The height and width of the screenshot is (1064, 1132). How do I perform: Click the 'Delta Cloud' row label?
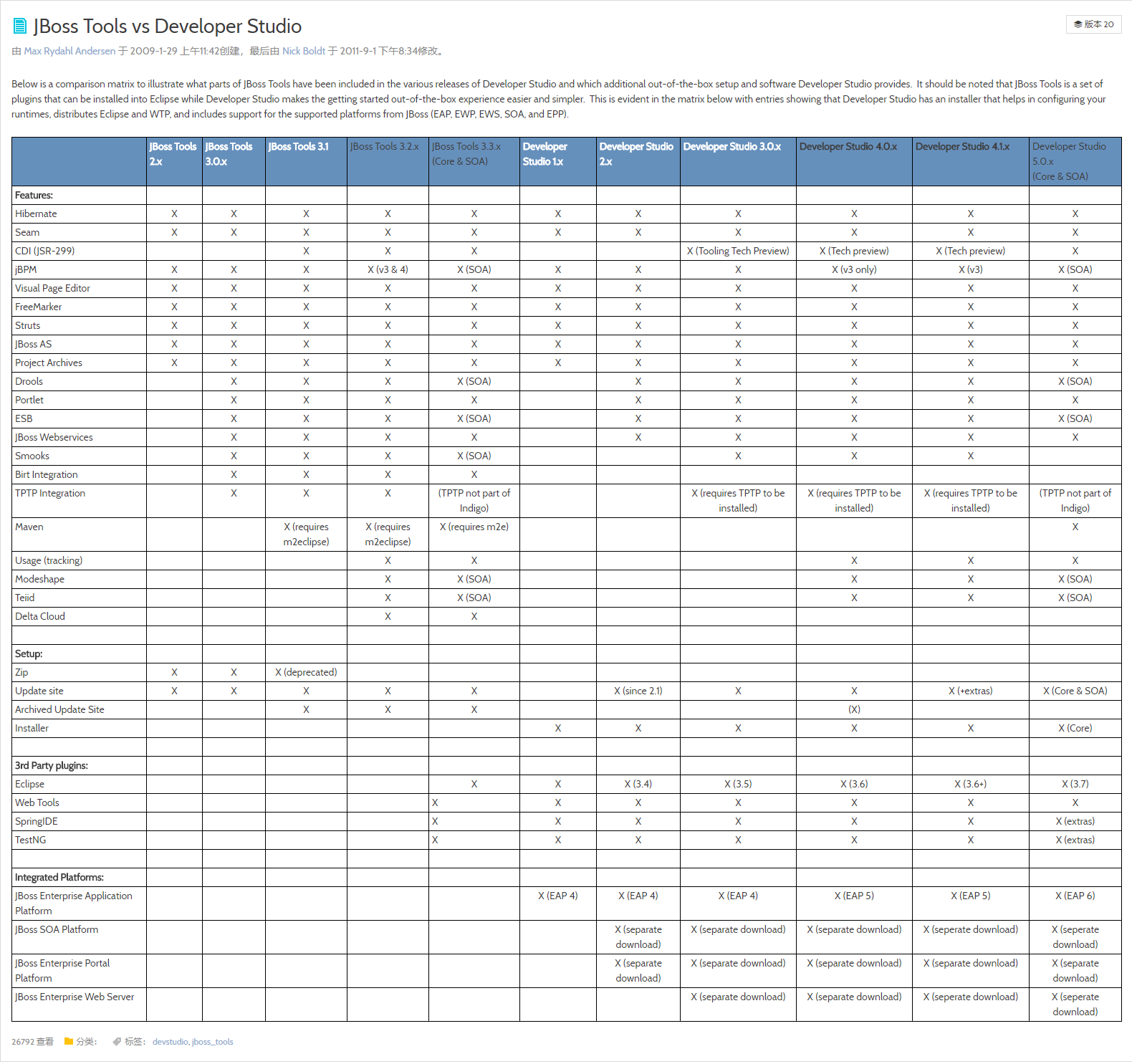point(40,616)
